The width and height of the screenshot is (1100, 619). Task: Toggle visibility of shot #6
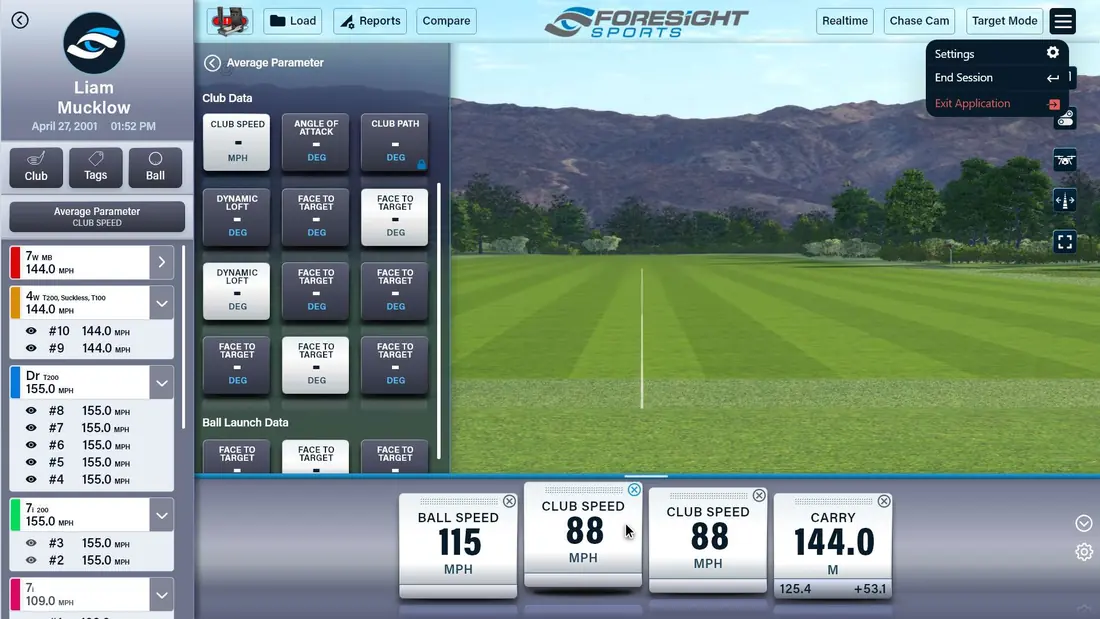[x=31, y=445]
